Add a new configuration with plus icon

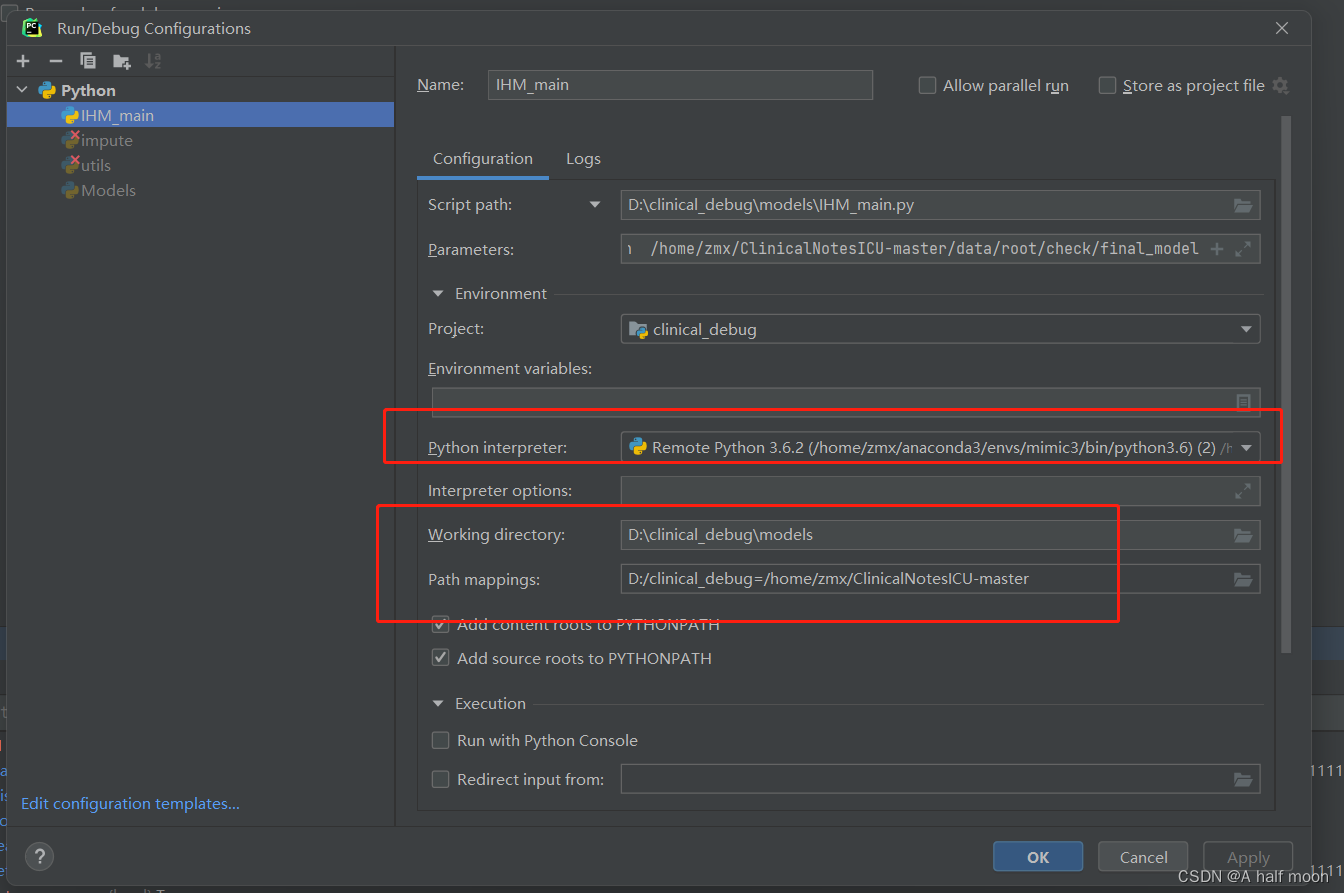click(23, 61)
